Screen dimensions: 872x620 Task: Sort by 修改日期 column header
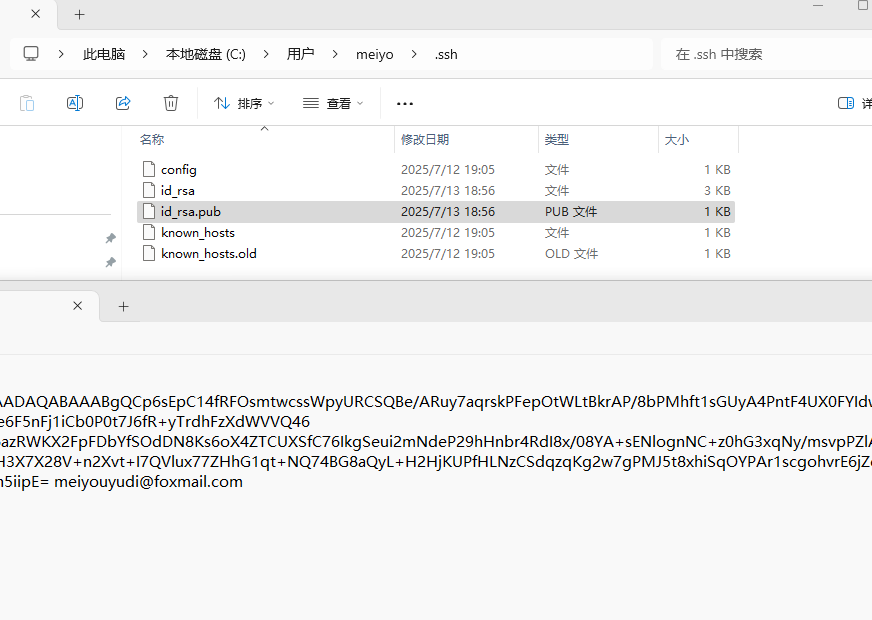click(x=425, y=140)
